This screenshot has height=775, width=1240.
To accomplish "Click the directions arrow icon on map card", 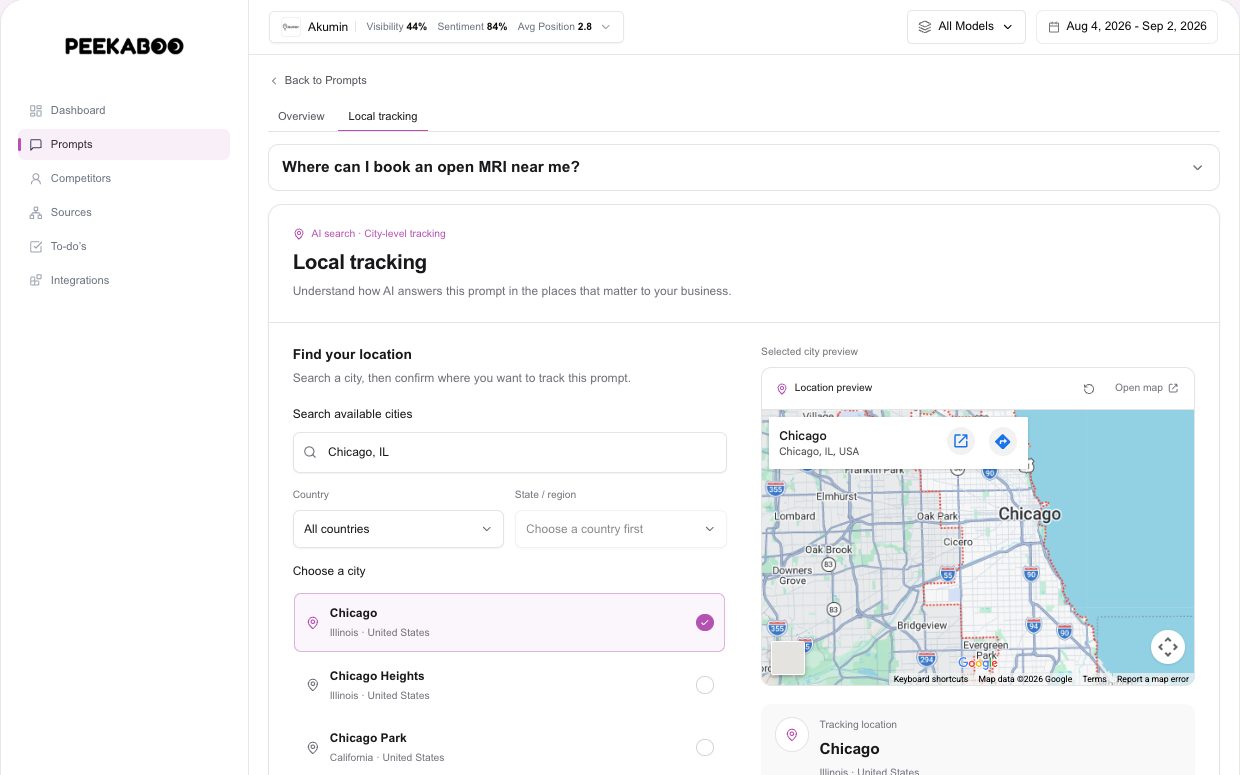I will tap(1003, 441).
